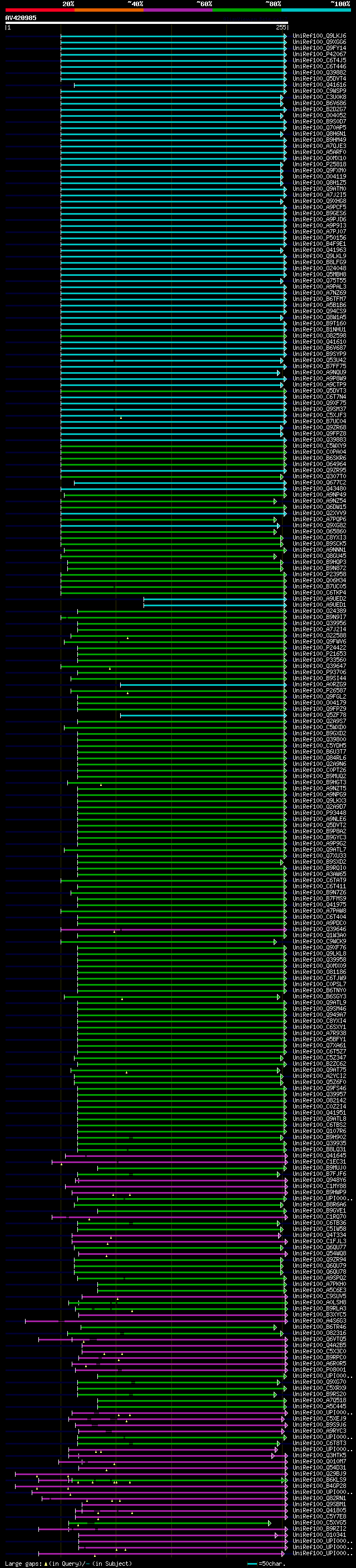Click the purple alignment arrowhead for UniRef100_Q4T334
Image resolution: width=356 pixels, height=1568 pixels.
pyautogui.click(x=280, y=1235)
